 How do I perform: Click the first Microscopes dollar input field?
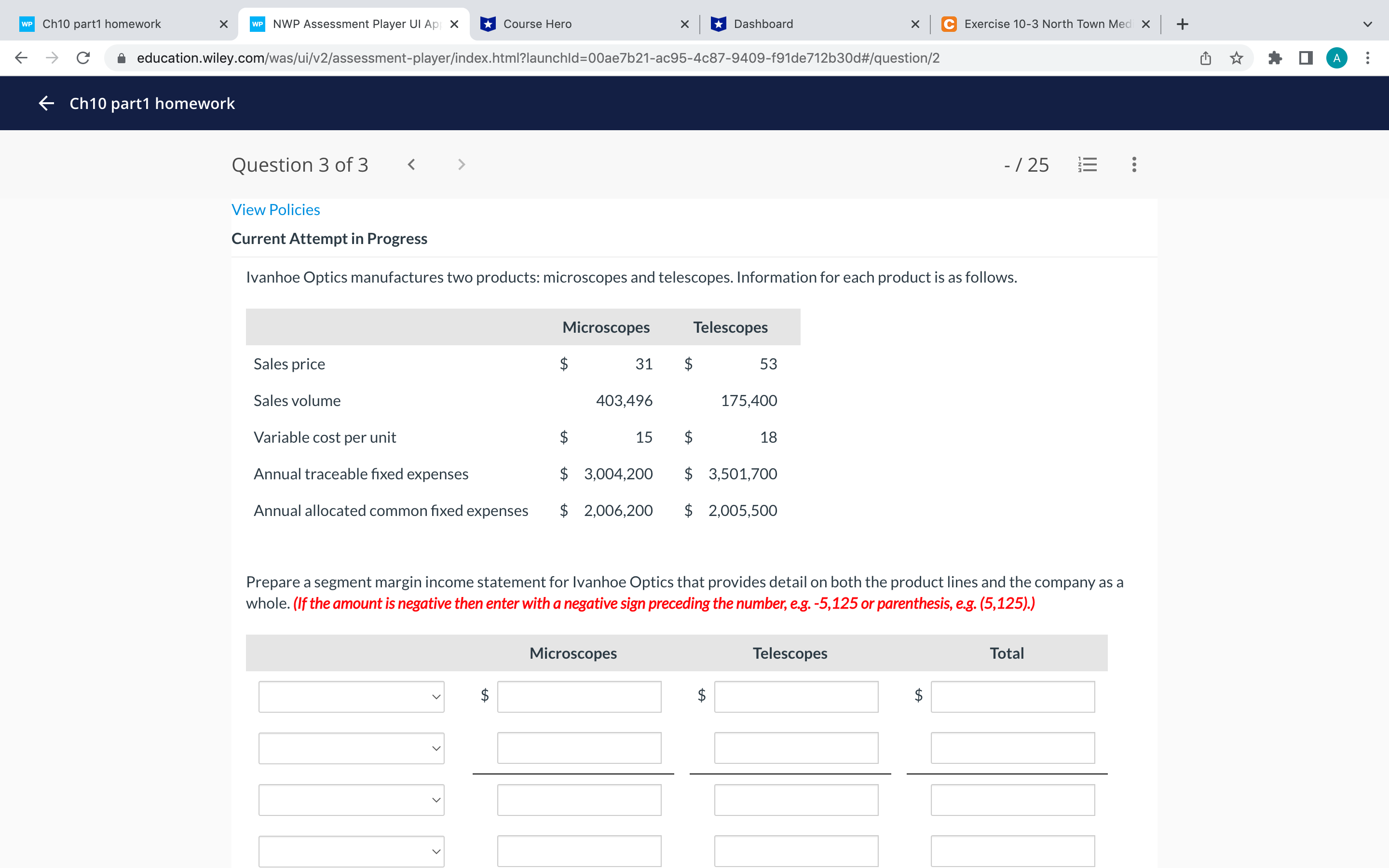pyautogui.click(x=579, y=696)
